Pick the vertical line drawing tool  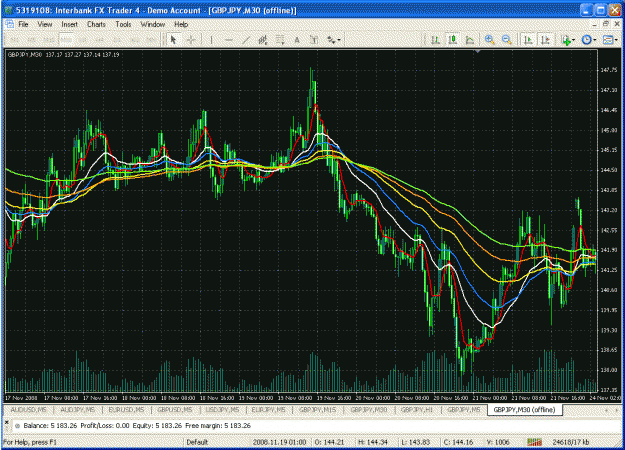pyautogui.click(x=211, y=39)
